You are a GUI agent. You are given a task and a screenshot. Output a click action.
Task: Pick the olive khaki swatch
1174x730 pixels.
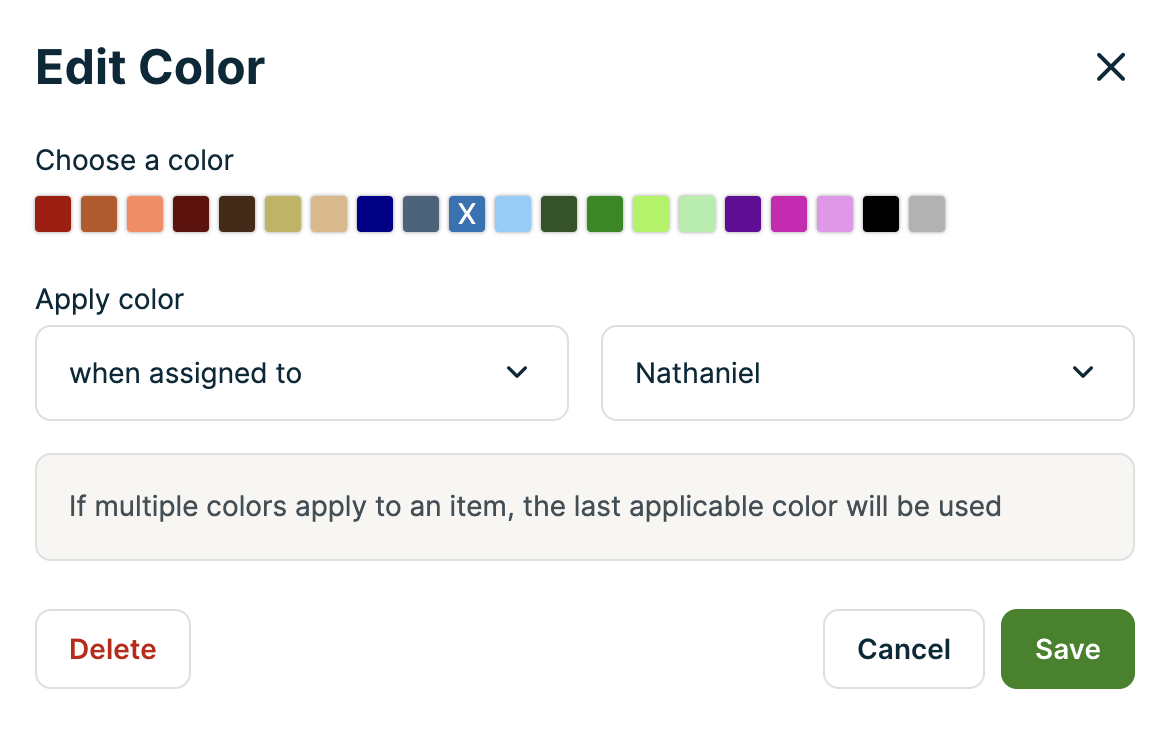283,213
